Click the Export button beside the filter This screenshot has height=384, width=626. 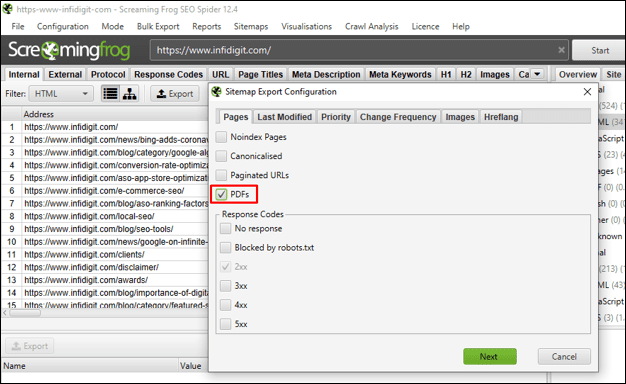point(175,94)
